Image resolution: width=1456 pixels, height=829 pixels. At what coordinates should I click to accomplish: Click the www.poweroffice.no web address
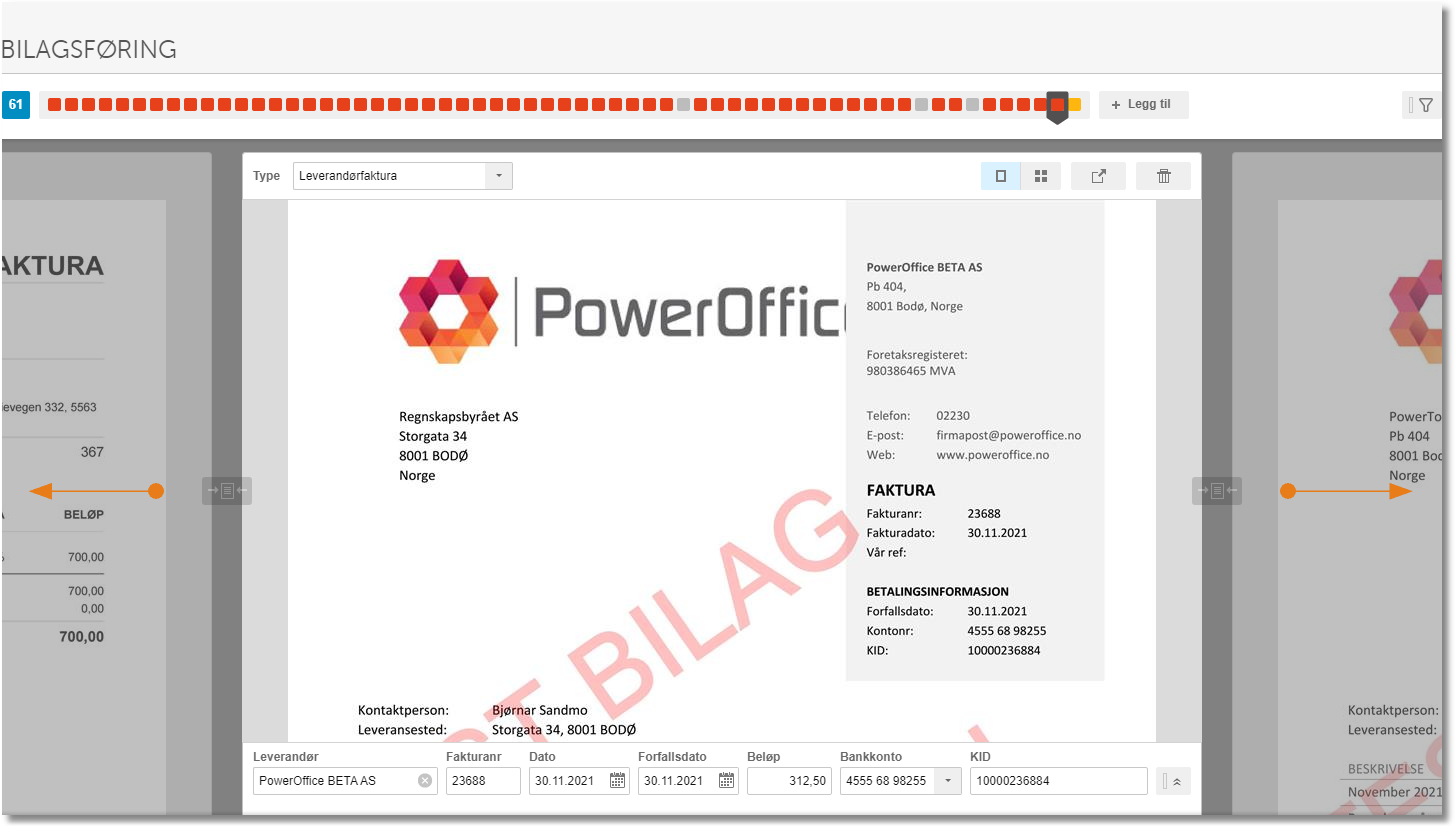pos(992,455)
